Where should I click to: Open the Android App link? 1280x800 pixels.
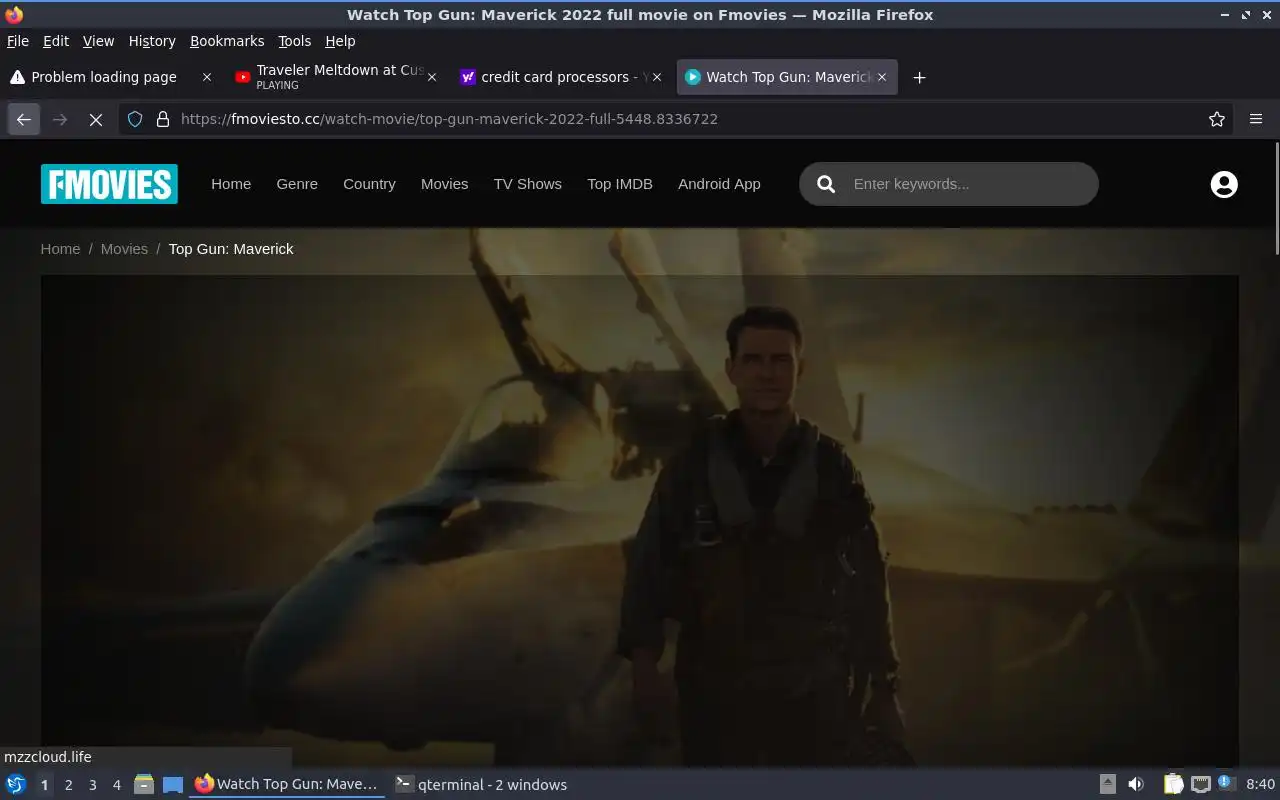[719, 184]
